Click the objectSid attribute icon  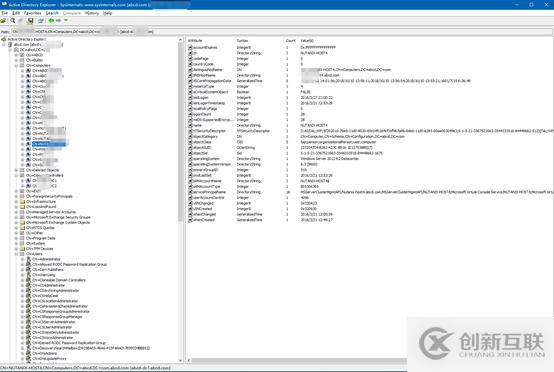point(190,153)
